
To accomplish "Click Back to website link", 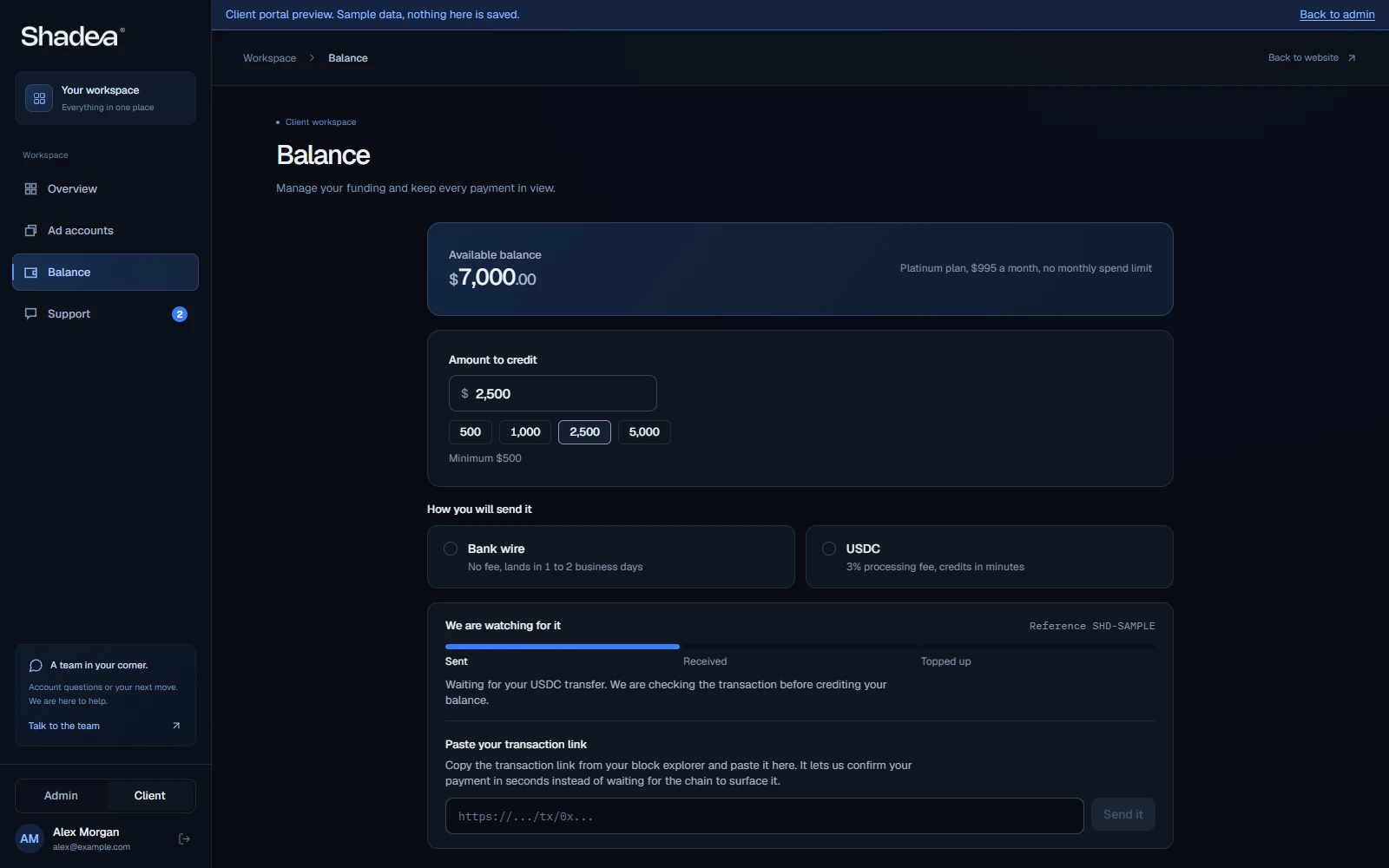I will (x=1312, y=58).
